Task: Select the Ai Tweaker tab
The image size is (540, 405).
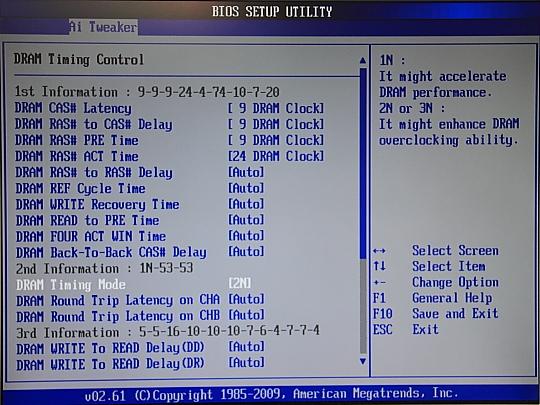Action: (x=103, y=27)
